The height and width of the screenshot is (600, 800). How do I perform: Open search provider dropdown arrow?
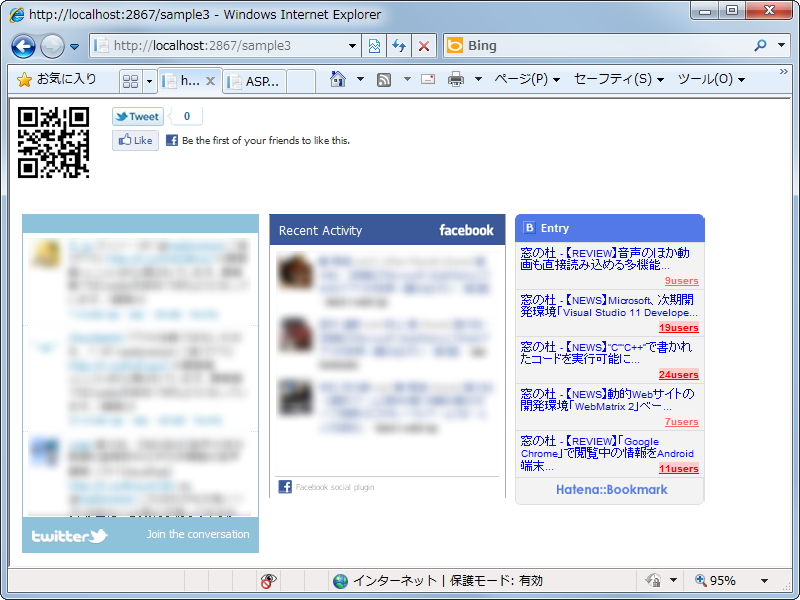coord(781,45)
